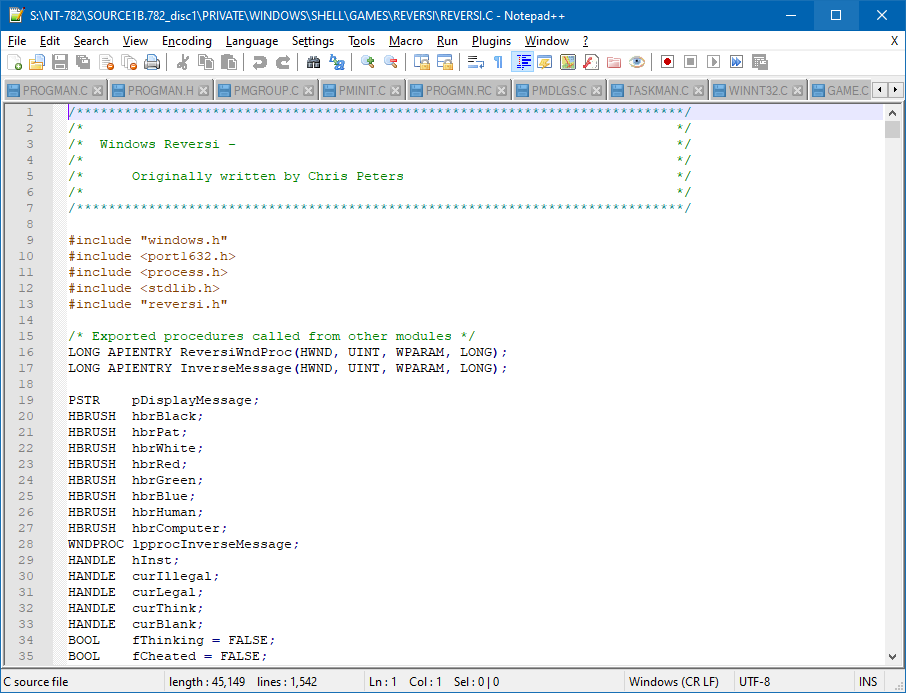Screen dimensions: 906x693
Task: Click the vertical scrollbar down arrow
Action: point(892,657)
